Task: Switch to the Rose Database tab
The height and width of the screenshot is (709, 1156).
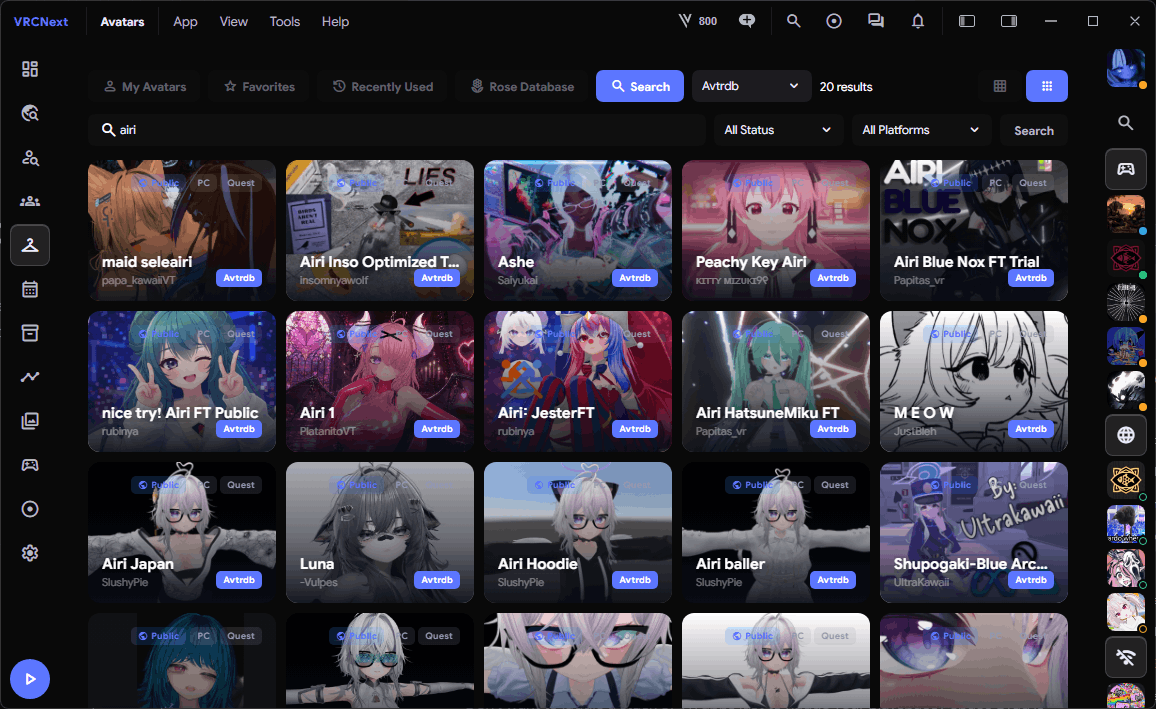Action: pos(522,86)
